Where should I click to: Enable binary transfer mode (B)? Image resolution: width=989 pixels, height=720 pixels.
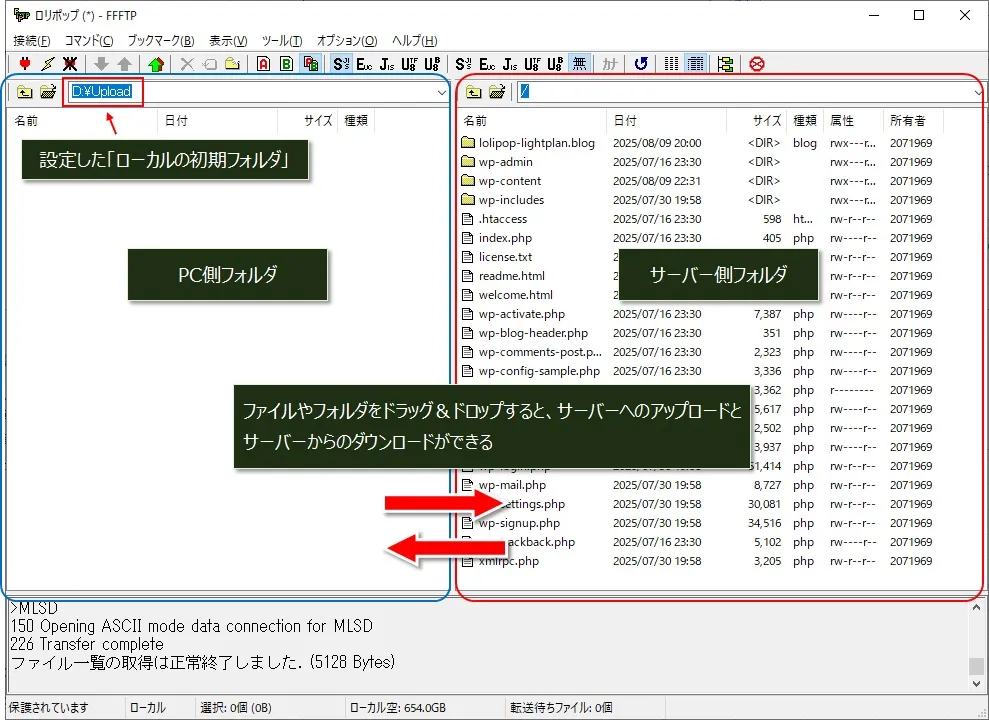click(287, 63)
